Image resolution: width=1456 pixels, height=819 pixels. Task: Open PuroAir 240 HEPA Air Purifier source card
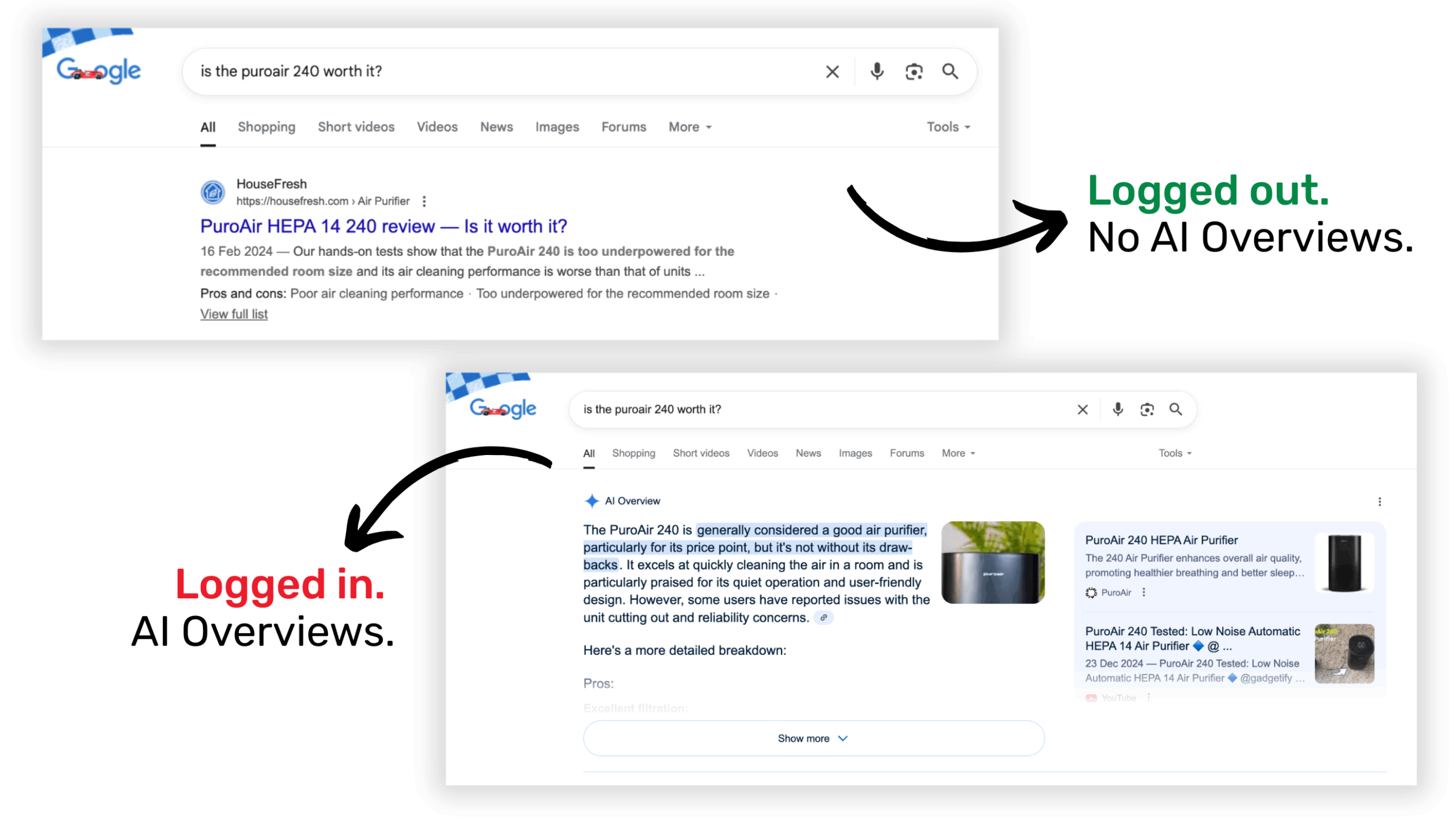point(1161,540)
